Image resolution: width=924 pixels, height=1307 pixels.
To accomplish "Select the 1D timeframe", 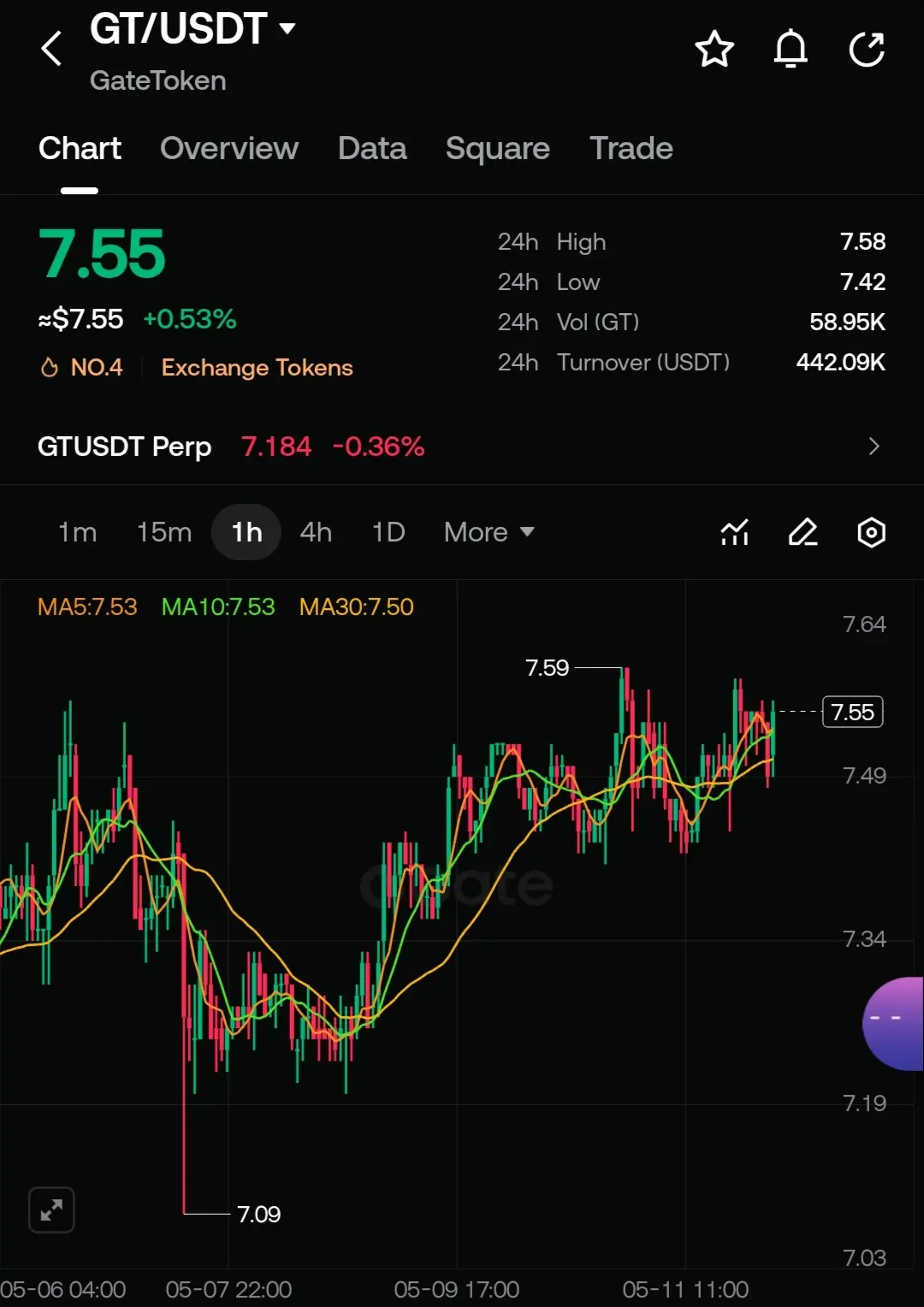I will tap(388, 532).
